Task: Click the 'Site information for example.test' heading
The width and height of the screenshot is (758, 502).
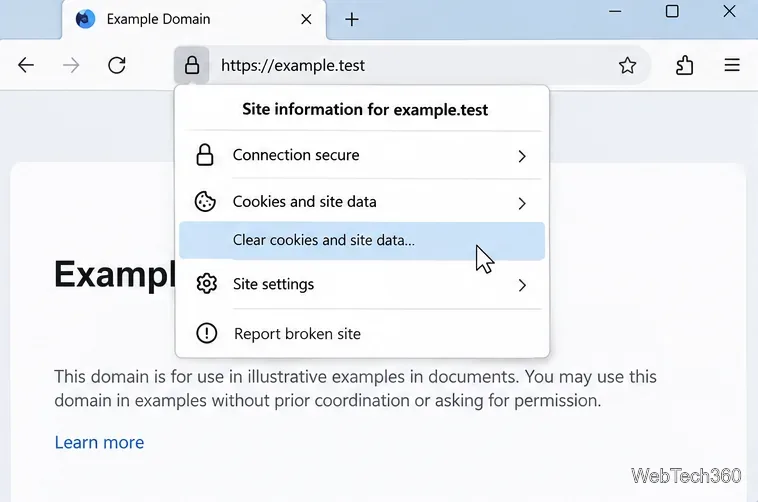Action: click(365, 109)
